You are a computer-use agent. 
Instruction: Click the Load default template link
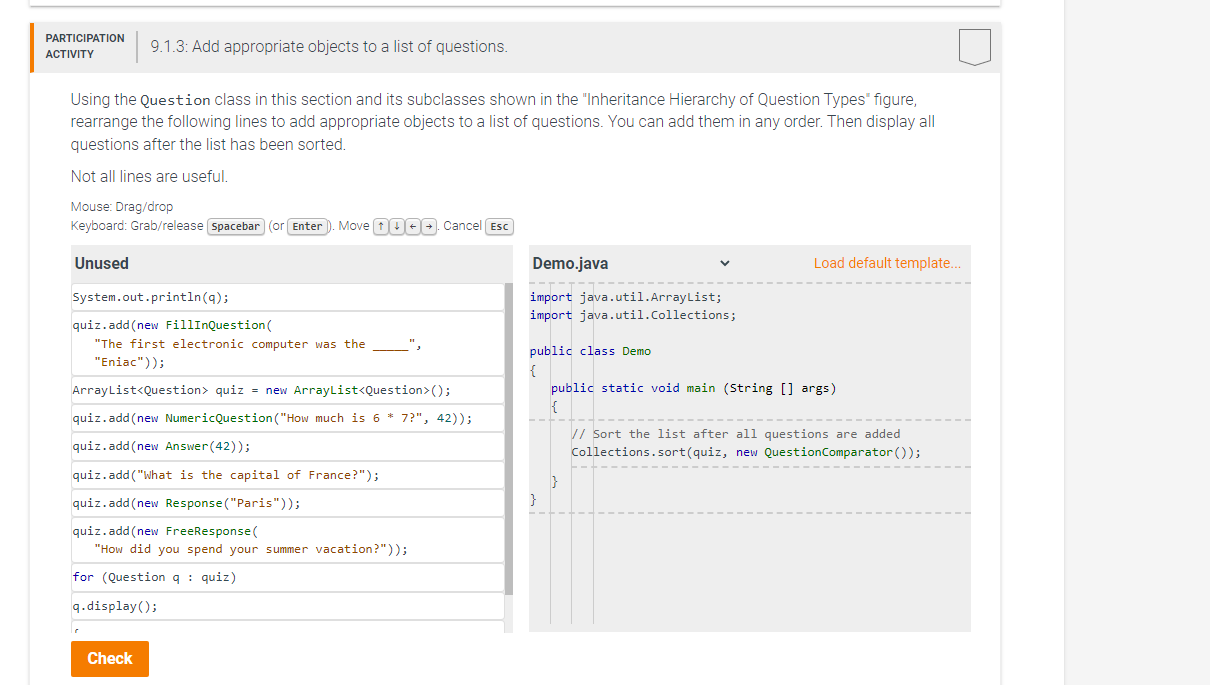pyautogui.click(x=886, y=263)
